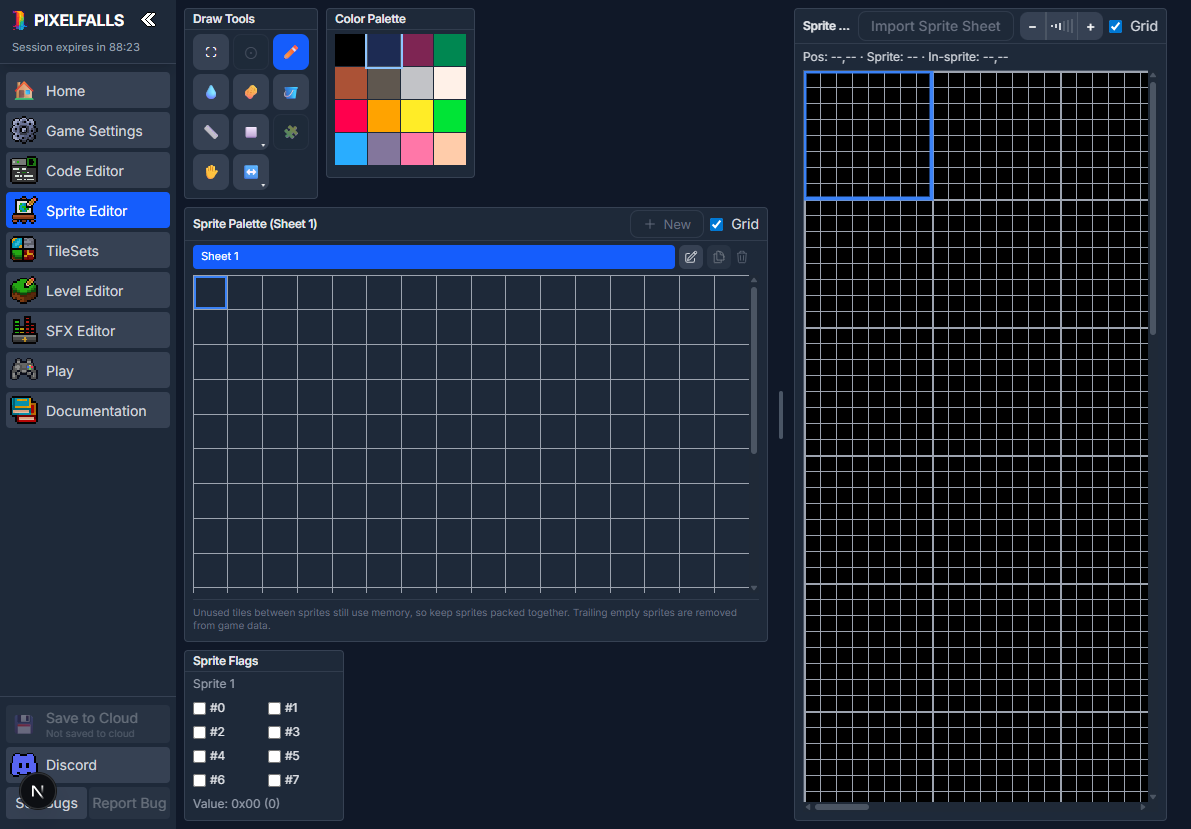Click Import Sprite Sheet
The image size is (1191, 829).
(935, 27)
